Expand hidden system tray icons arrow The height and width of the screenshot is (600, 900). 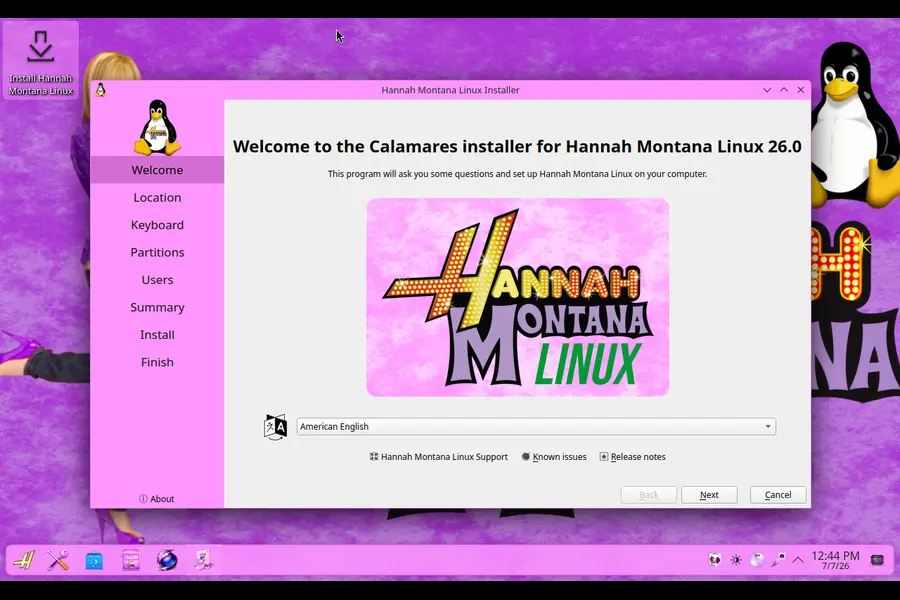(x=798, y=560)
